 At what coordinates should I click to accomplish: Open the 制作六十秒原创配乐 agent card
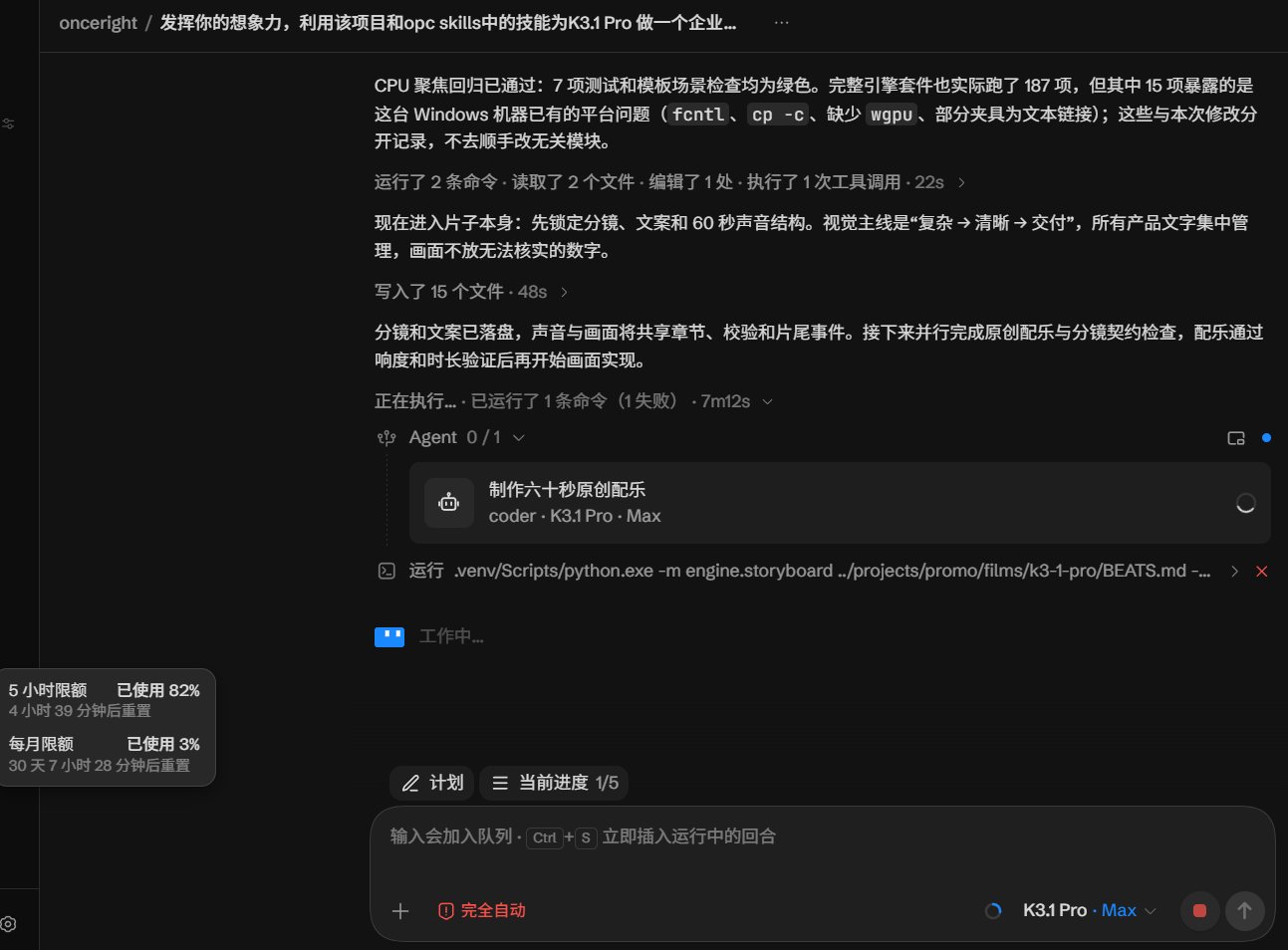[x=840, y=503]
